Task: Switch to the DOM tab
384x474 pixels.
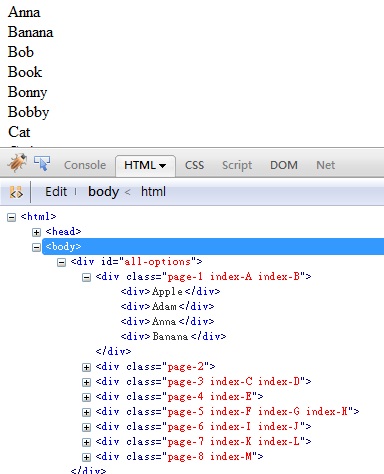Action: 284,165
